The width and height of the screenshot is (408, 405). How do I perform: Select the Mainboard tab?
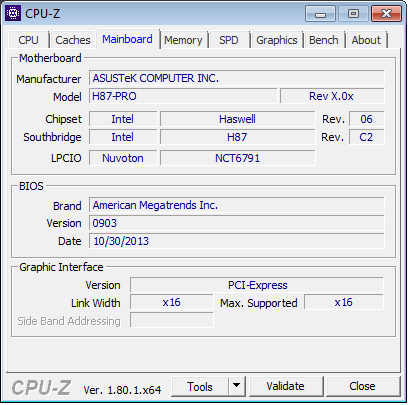click(127, 39)
